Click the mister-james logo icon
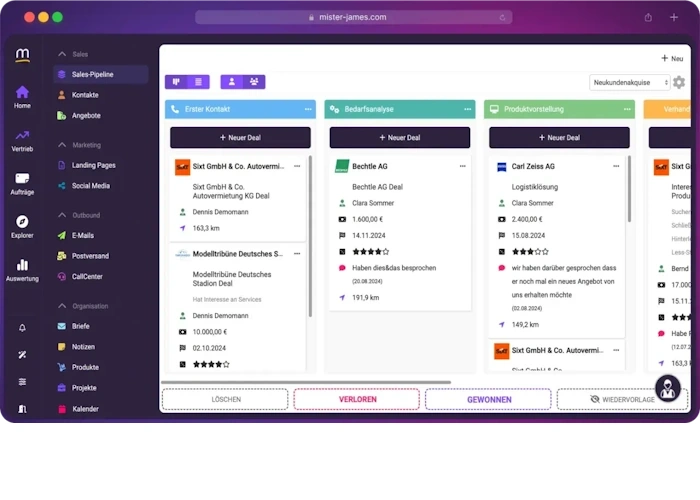700x500 pixels. click(22, 55)
